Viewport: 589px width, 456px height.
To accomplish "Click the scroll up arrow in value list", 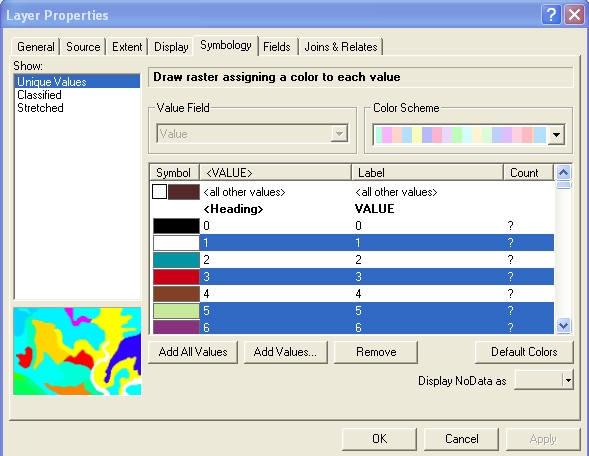I will [x=563, y=172].
